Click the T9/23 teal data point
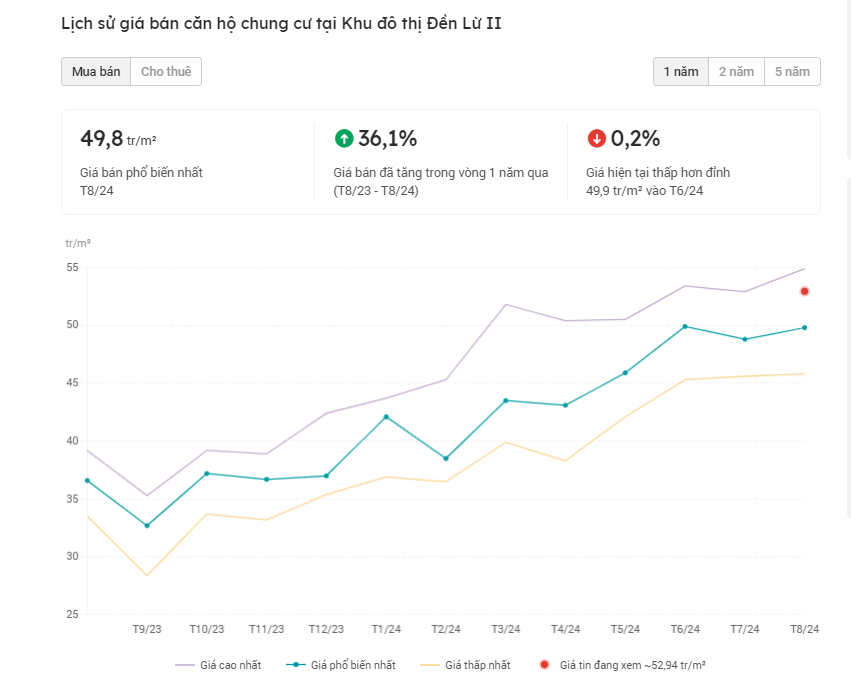851x695 pixels. coord(147,526)
